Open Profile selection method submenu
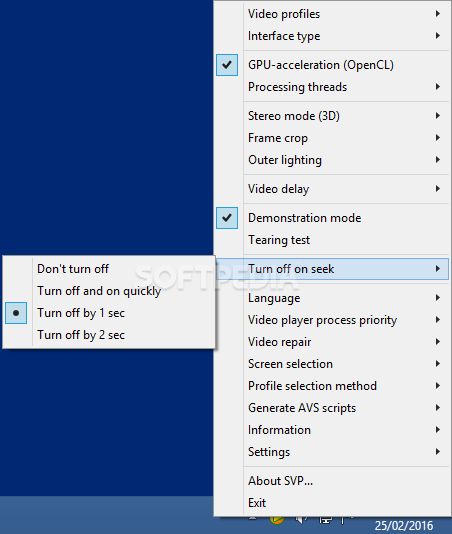This screenshot has height=534, width=452. point(332,386)
